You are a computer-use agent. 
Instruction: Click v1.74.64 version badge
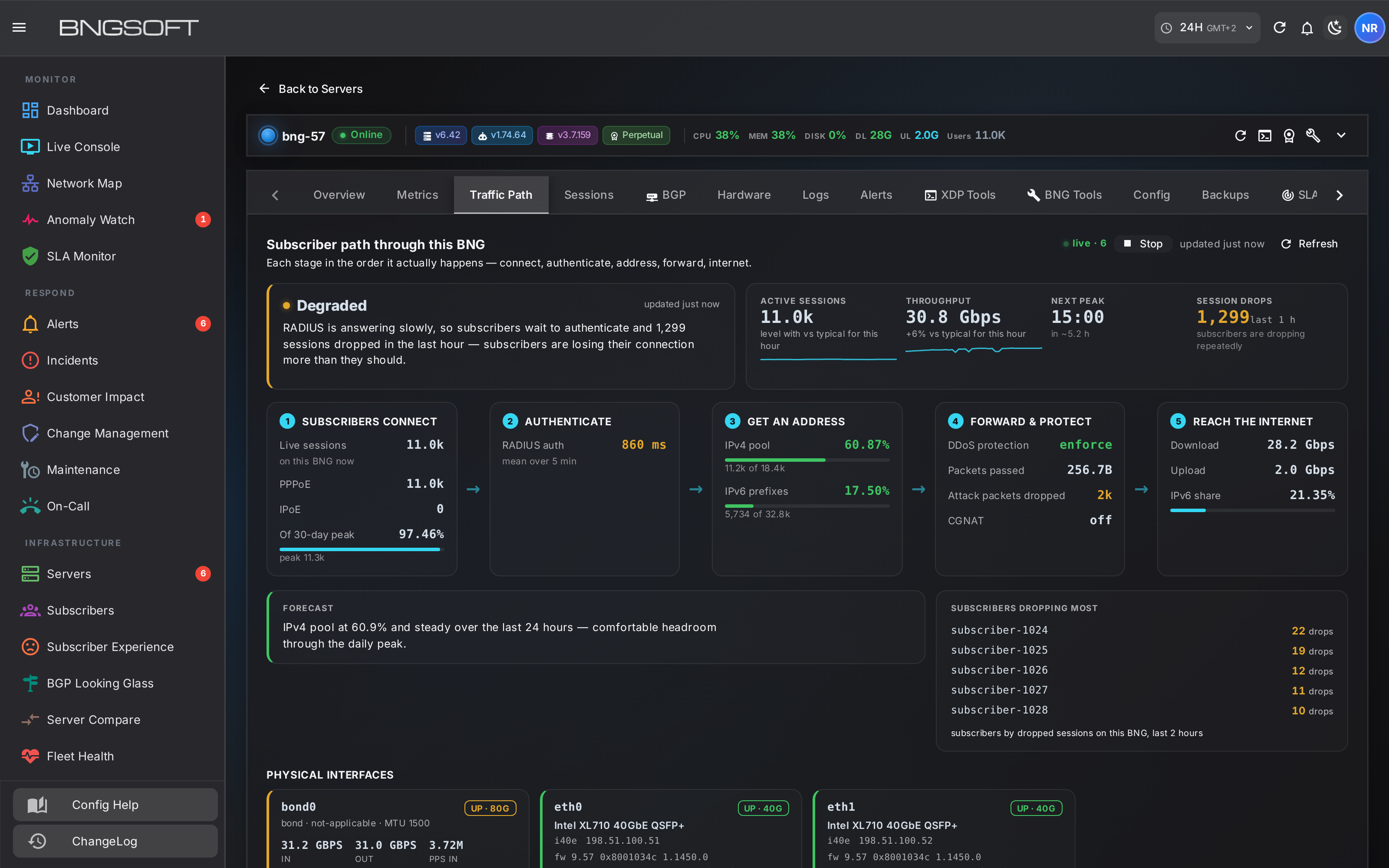[x=502, y=135]
